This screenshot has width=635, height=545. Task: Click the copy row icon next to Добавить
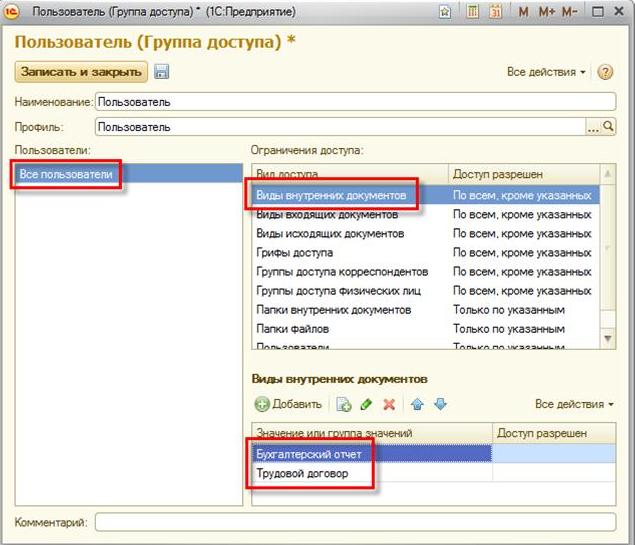pos(344,404)
